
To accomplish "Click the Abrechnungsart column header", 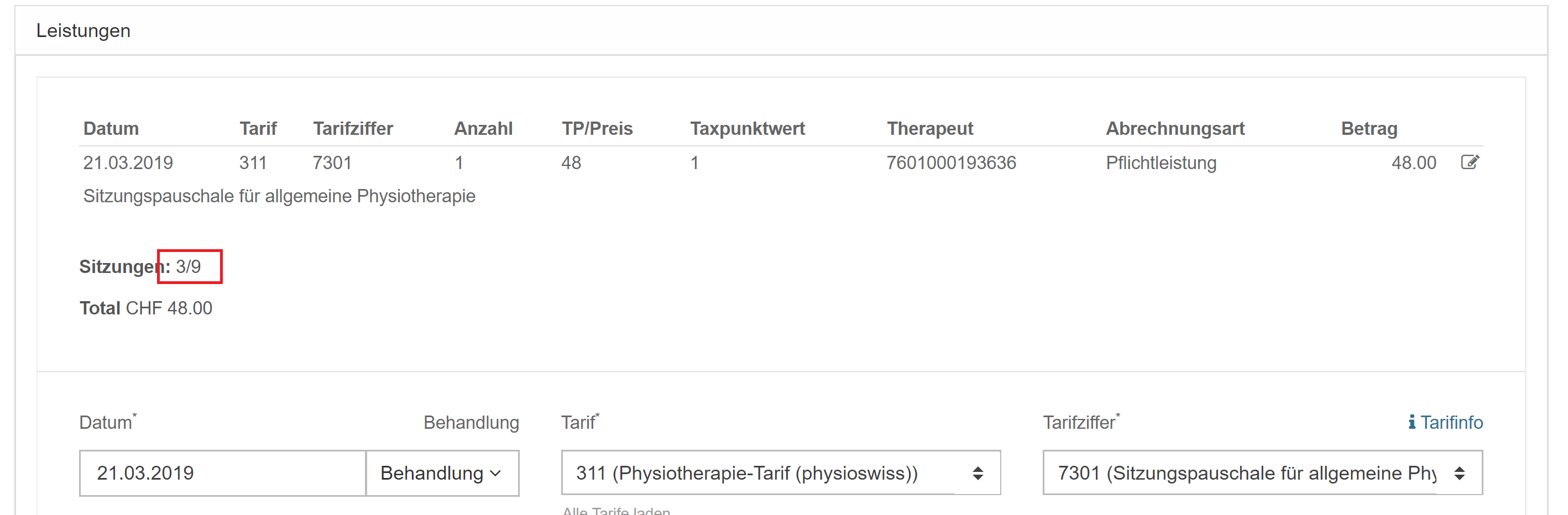I will tap(1175, 129).
